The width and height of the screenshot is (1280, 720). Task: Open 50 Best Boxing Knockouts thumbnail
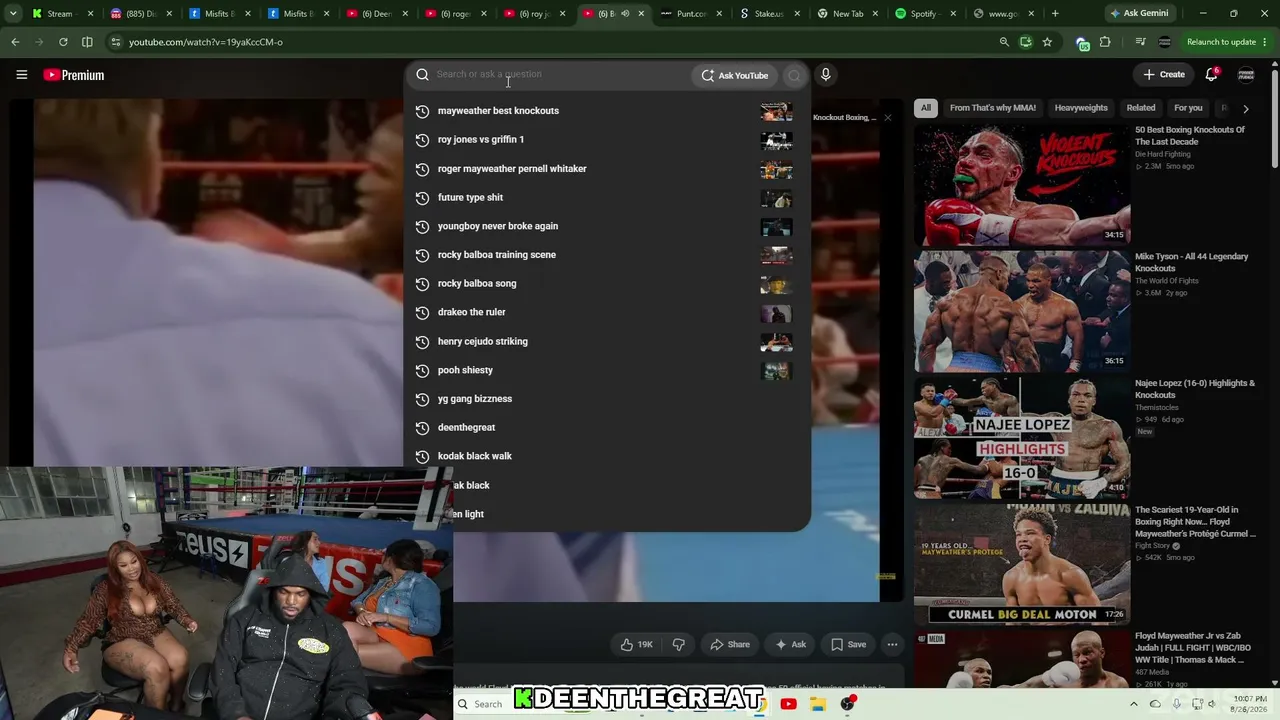point(1022,184)
